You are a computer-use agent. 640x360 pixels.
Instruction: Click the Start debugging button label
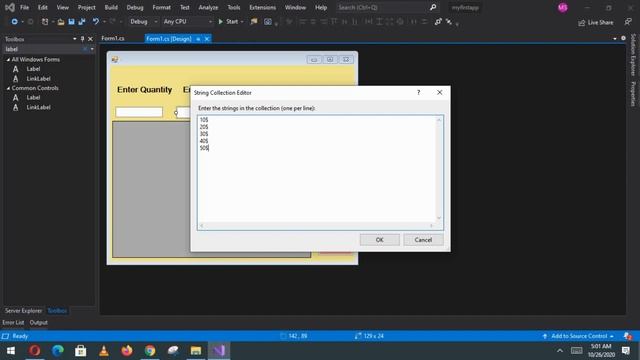pyautogui.click(x=232, y=22)
